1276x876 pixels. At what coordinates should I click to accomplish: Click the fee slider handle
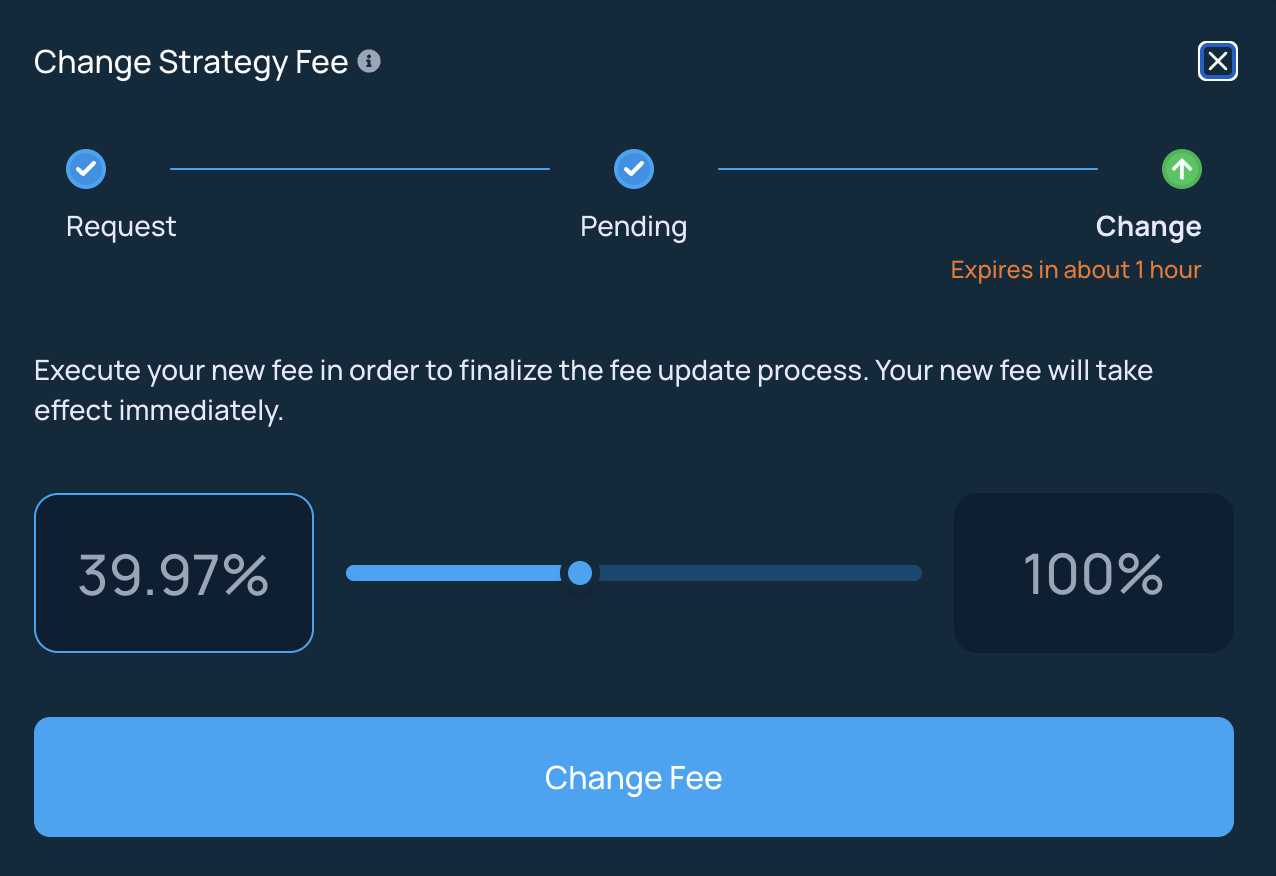click(x=579, y=573)
